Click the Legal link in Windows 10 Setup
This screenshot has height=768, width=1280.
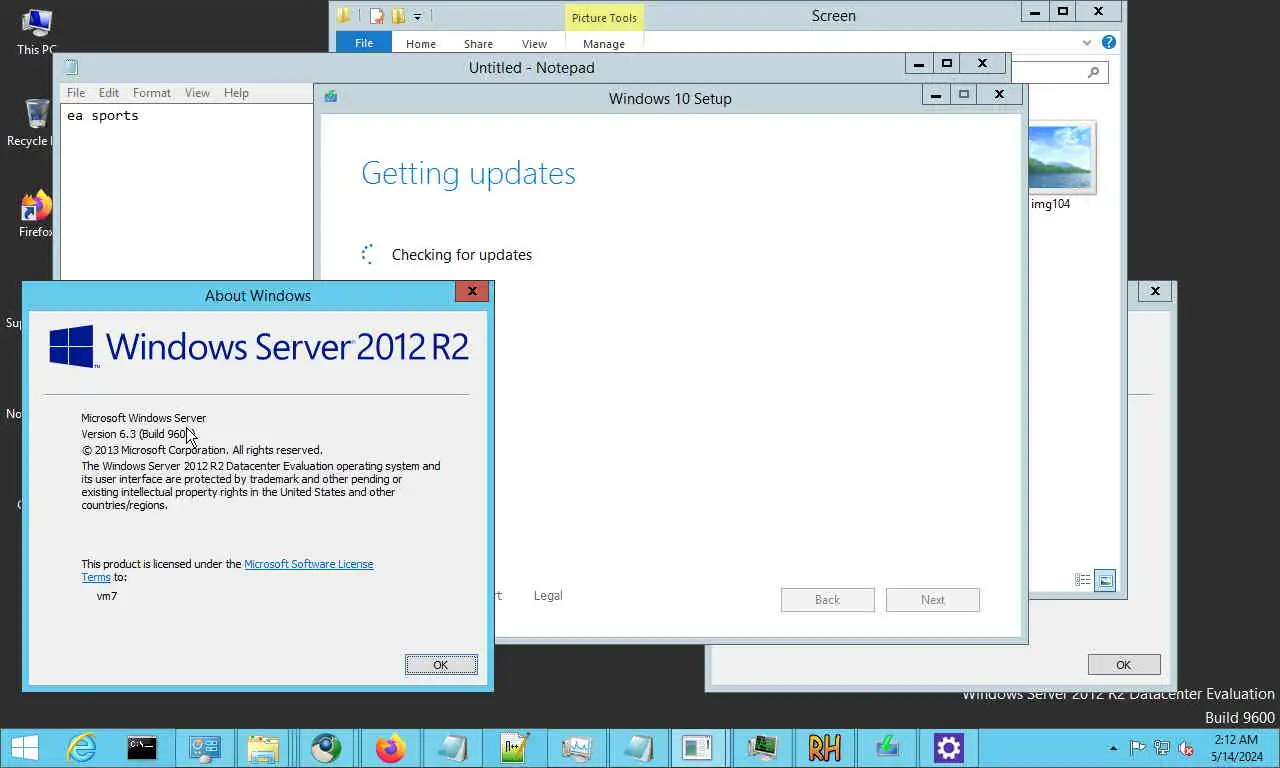click(x=548, y=596)
